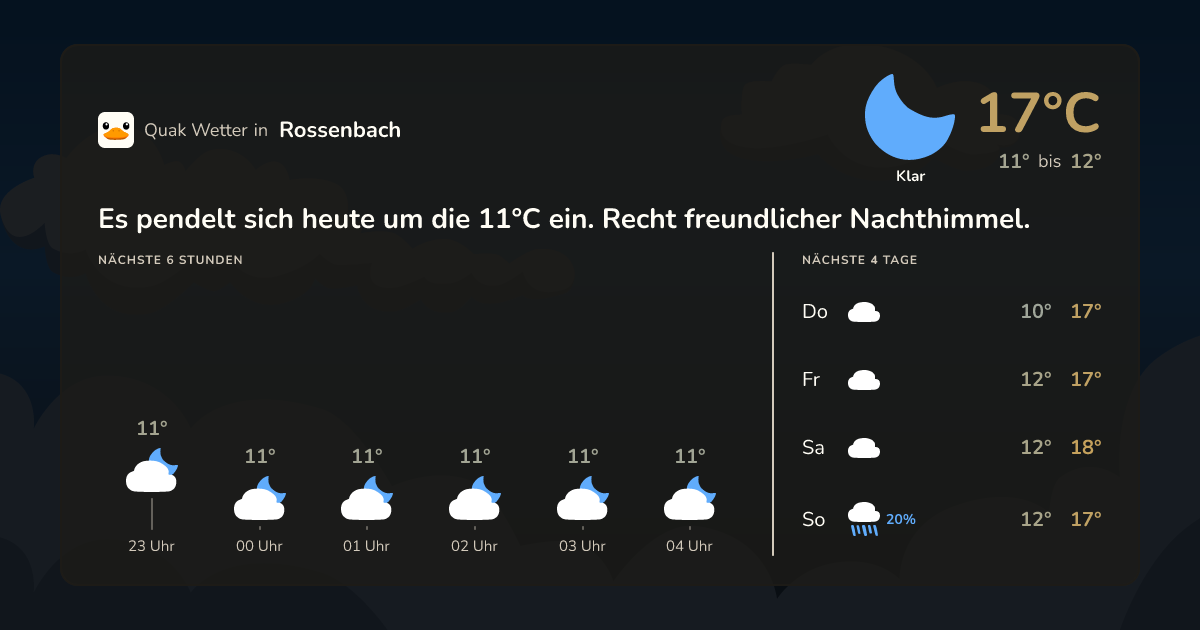The height and width of the screenshot is (630, 1200).
Task: Click the '04 Uhr' time label
Action: pos(690,546)
